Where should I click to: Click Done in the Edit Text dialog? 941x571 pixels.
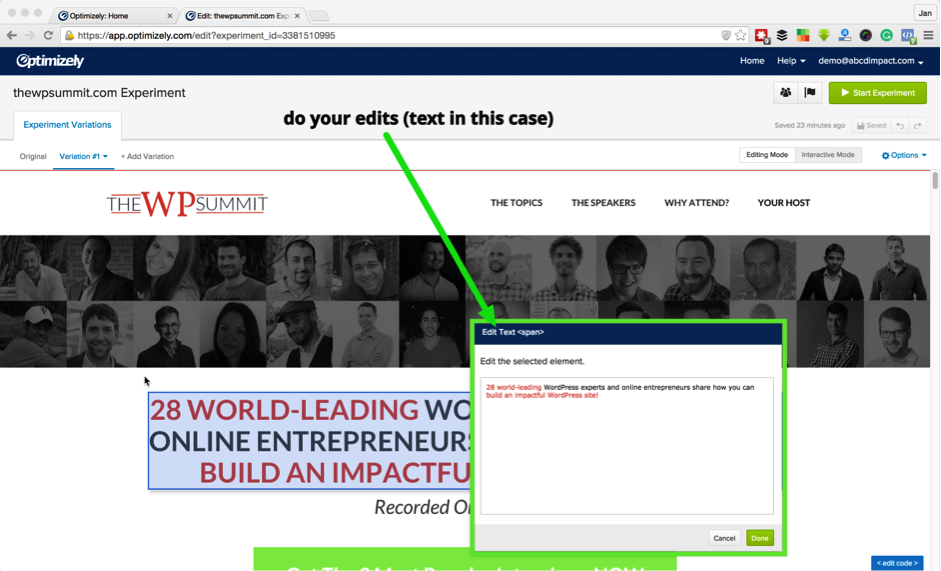pos(760,538)
